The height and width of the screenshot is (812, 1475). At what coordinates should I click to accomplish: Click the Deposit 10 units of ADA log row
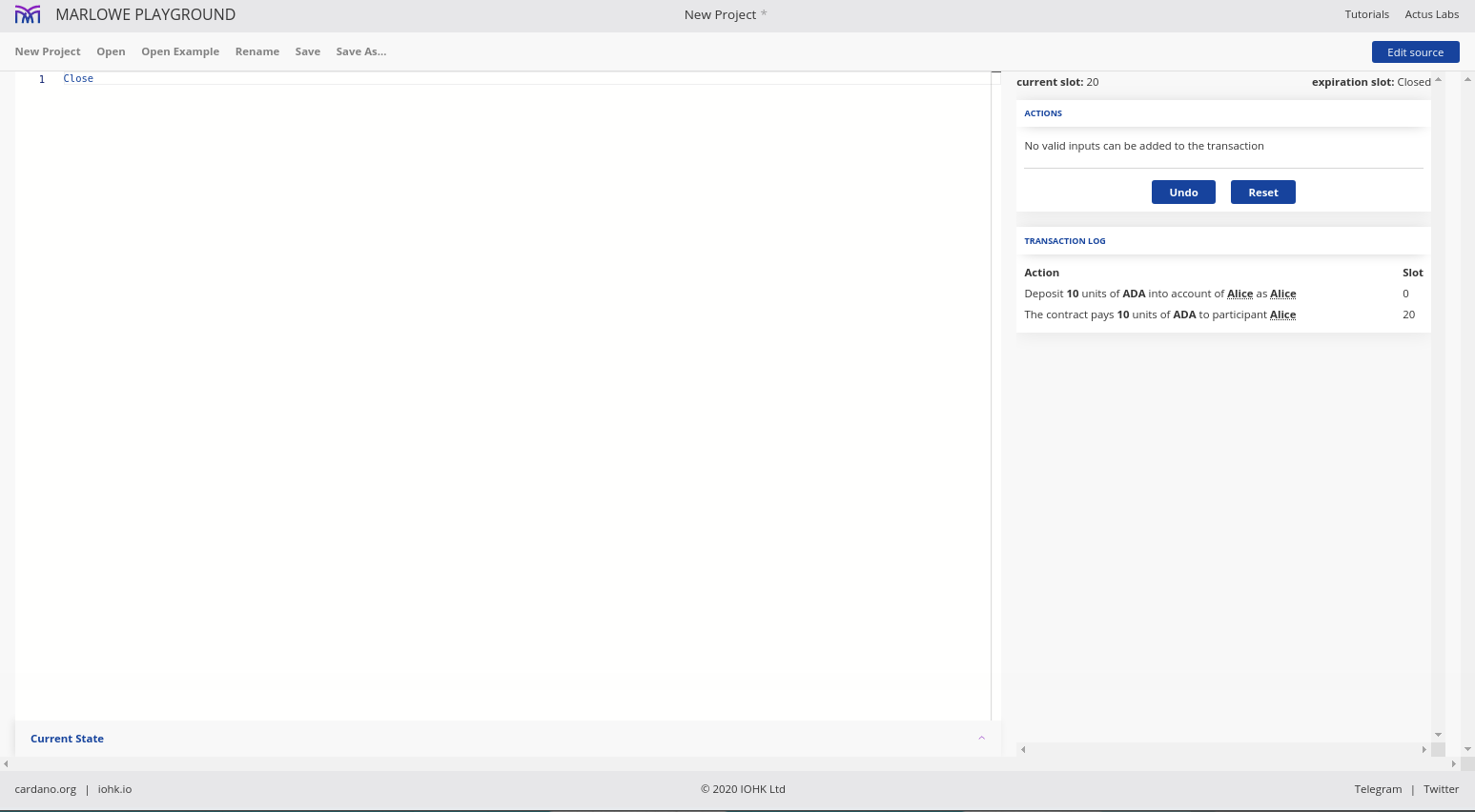coord(1223,294)
